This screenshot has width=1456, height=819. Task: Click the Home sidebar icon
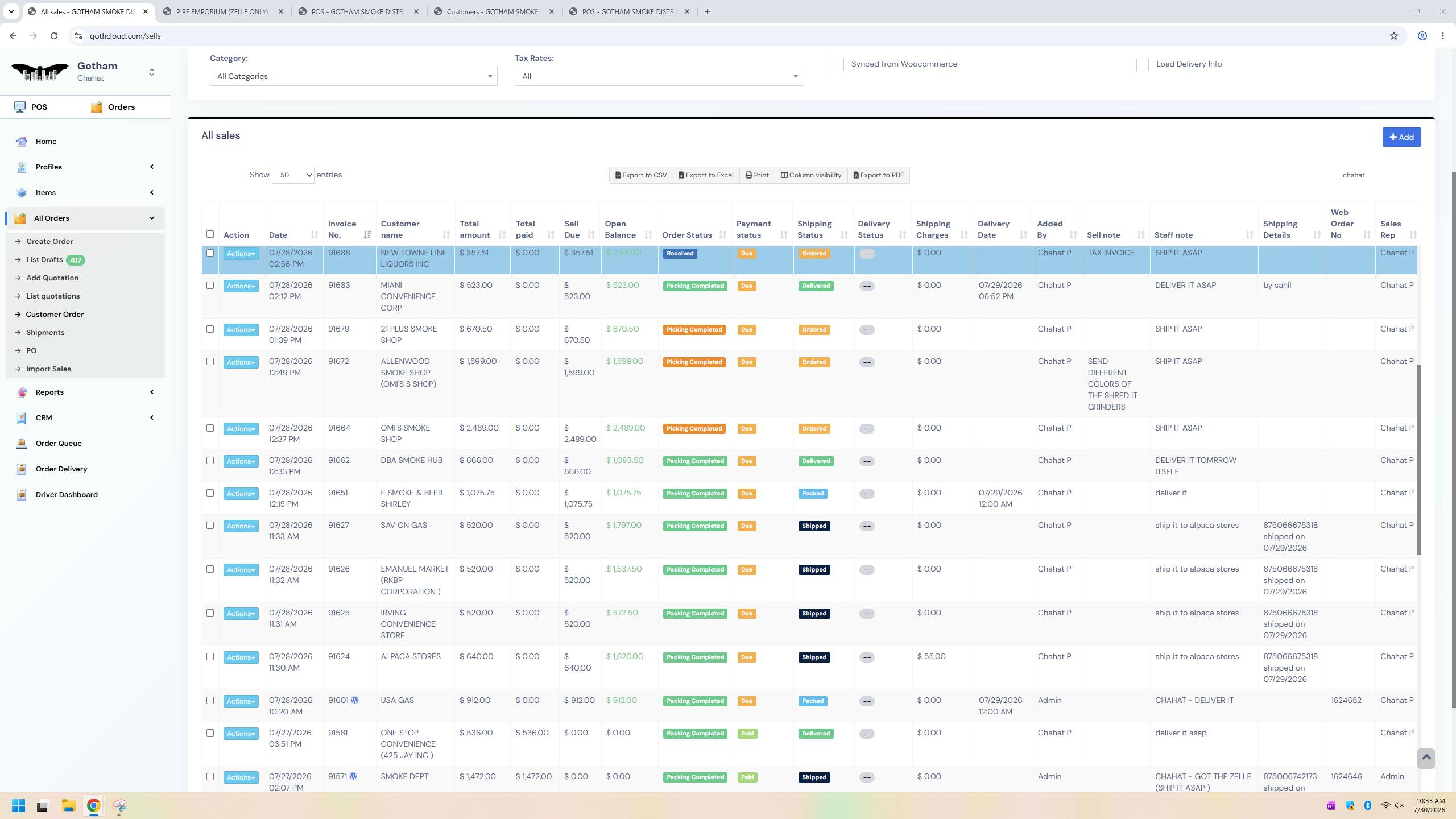(x=22, y=141)
